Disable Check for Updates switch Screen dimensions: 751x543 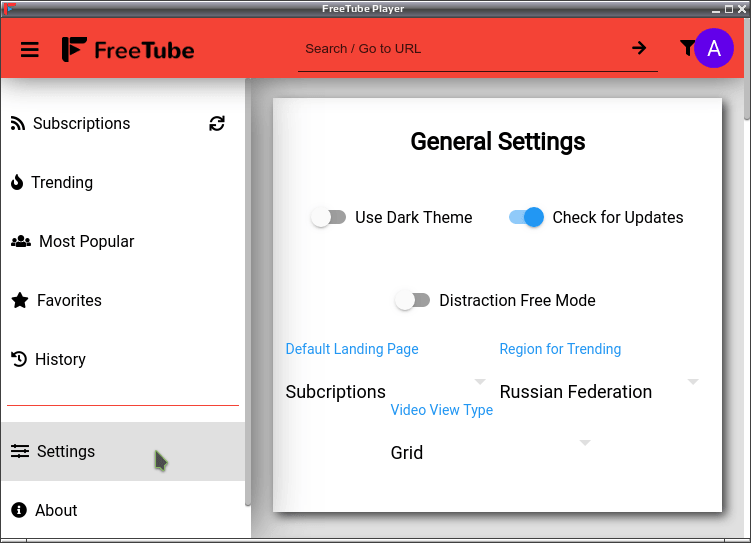[526, 217]
